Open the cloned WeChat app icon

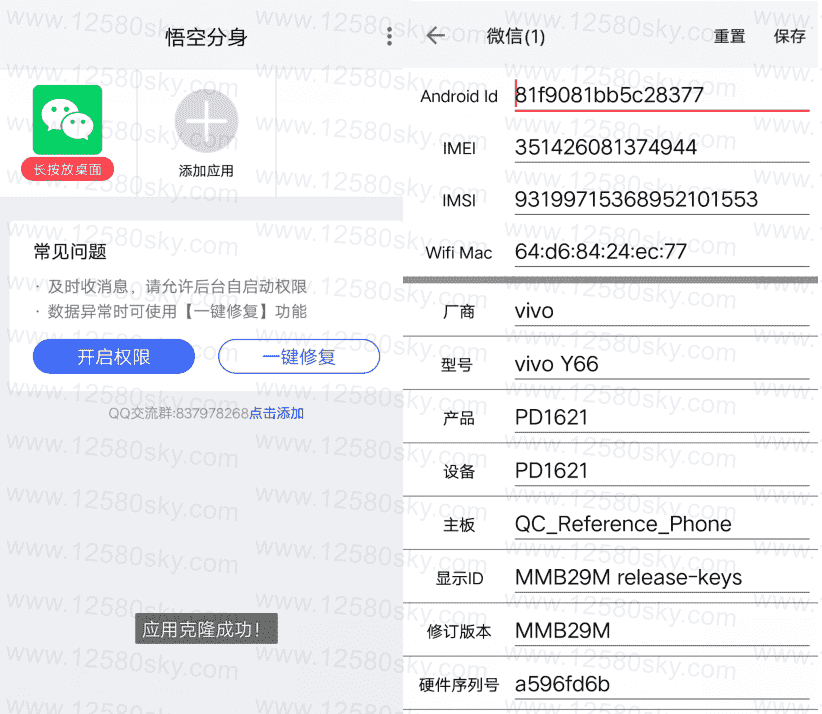(67, 120)
